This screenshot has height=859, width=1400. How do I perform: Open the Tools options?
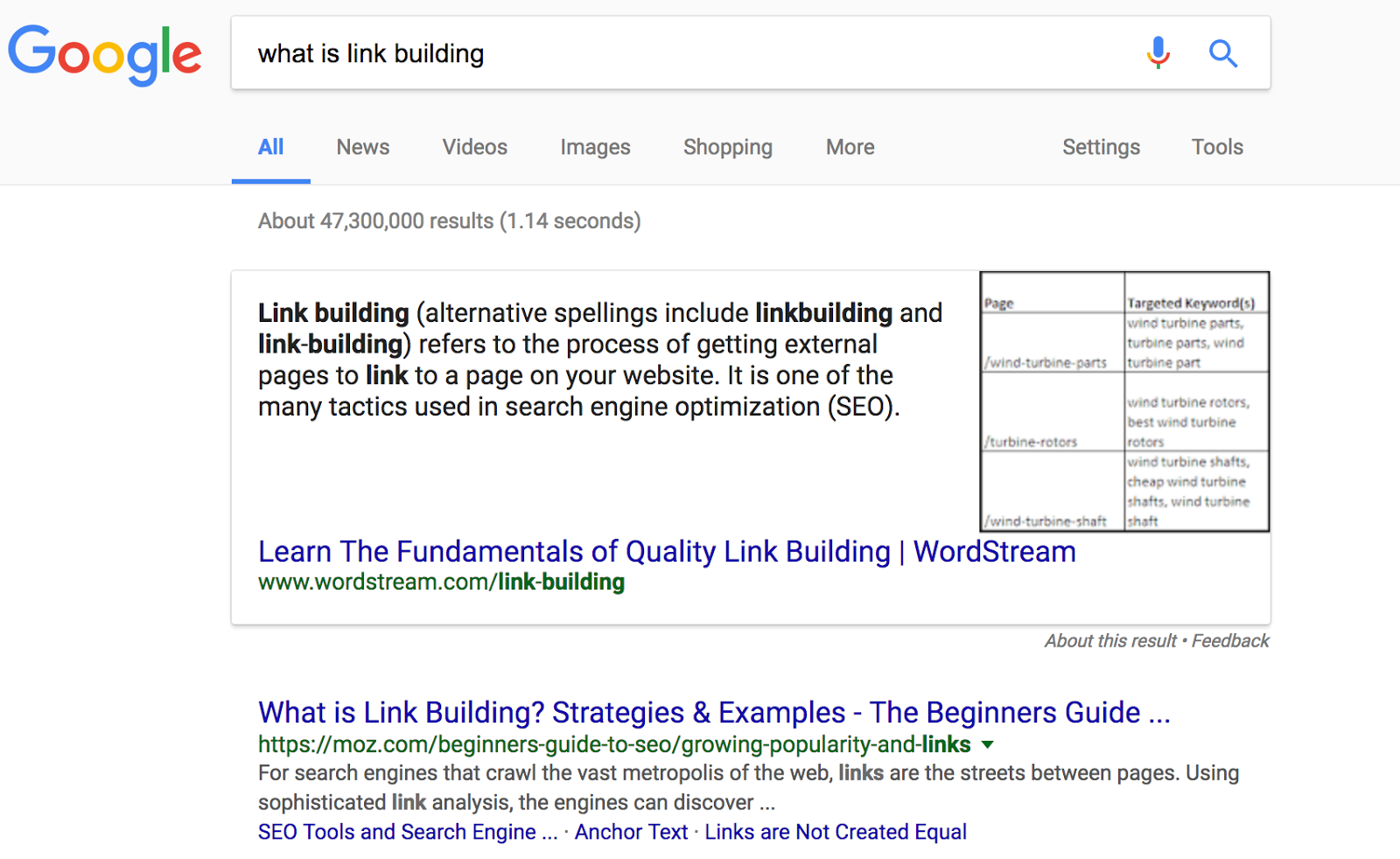[x=1217, y=147]
